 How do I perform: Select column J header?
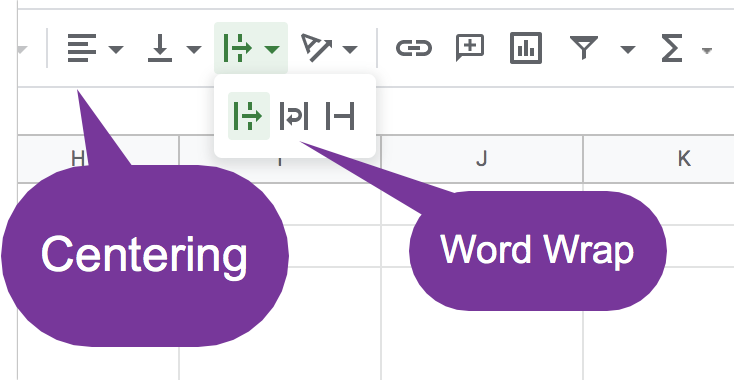point(482,159)
